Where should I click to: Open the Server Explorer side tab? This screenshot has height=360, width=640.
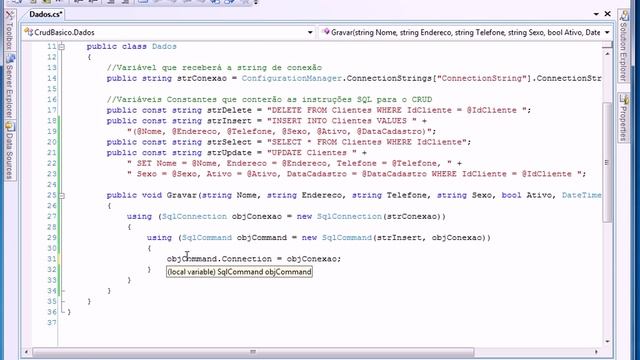coord(10,86)
